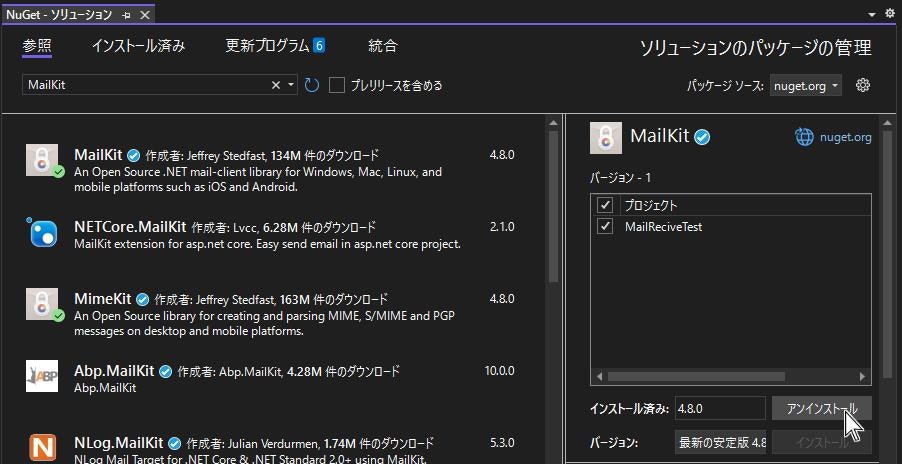The height and width of the screenshot is (464, 902).
Task: Click the MailKit package lock icon
Action: 42,160
